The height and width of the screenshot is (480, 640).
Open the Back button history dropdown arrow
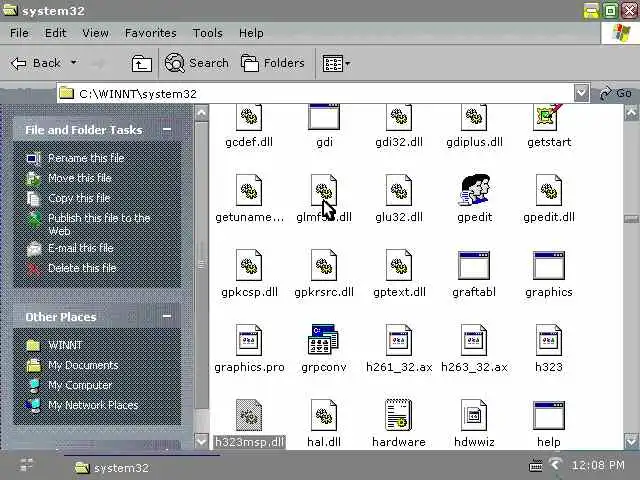73,63
